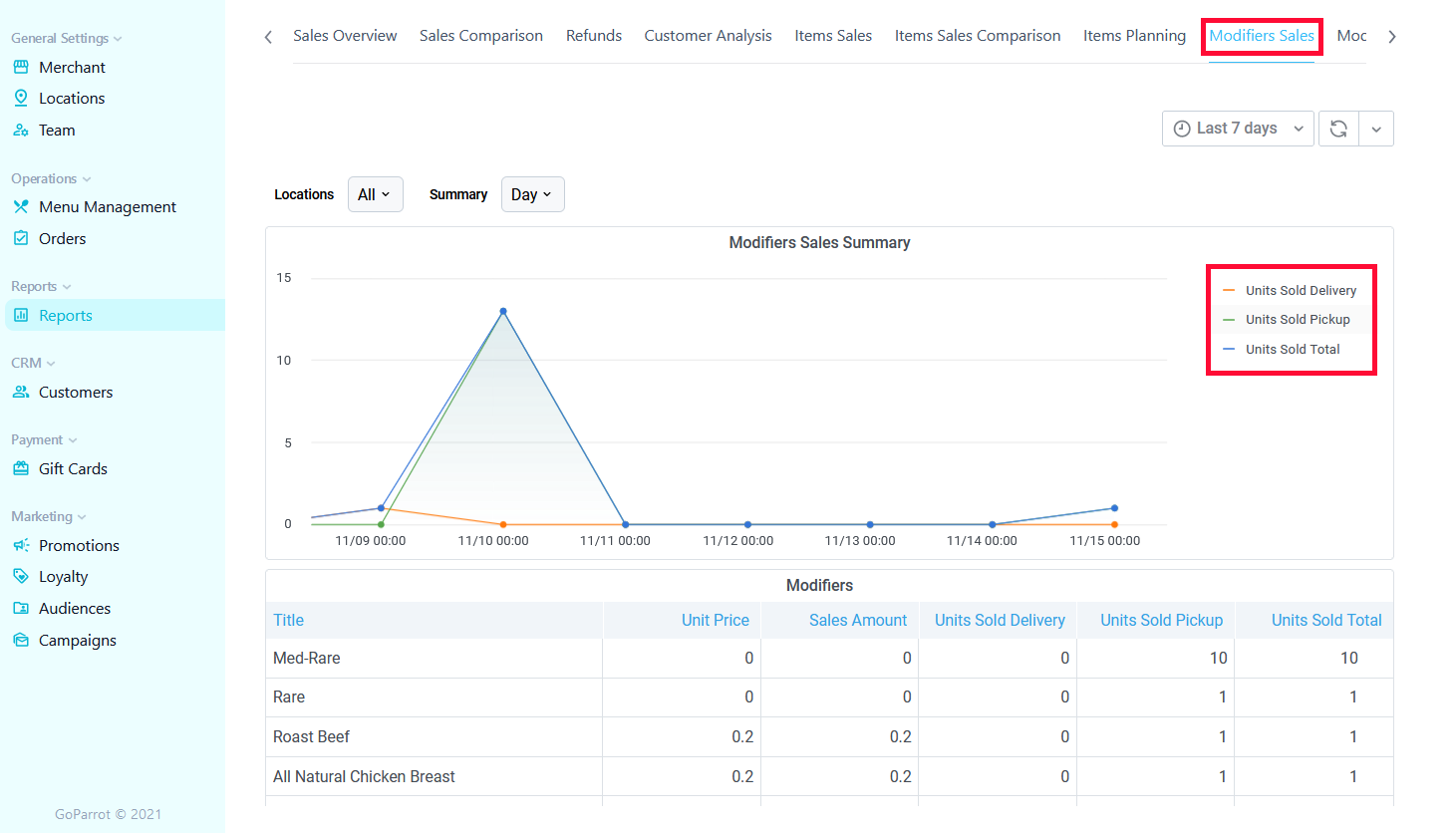Open Merchant settings link
The image size is (1456, 833).
pyautogui.click(x=72, y=67)
